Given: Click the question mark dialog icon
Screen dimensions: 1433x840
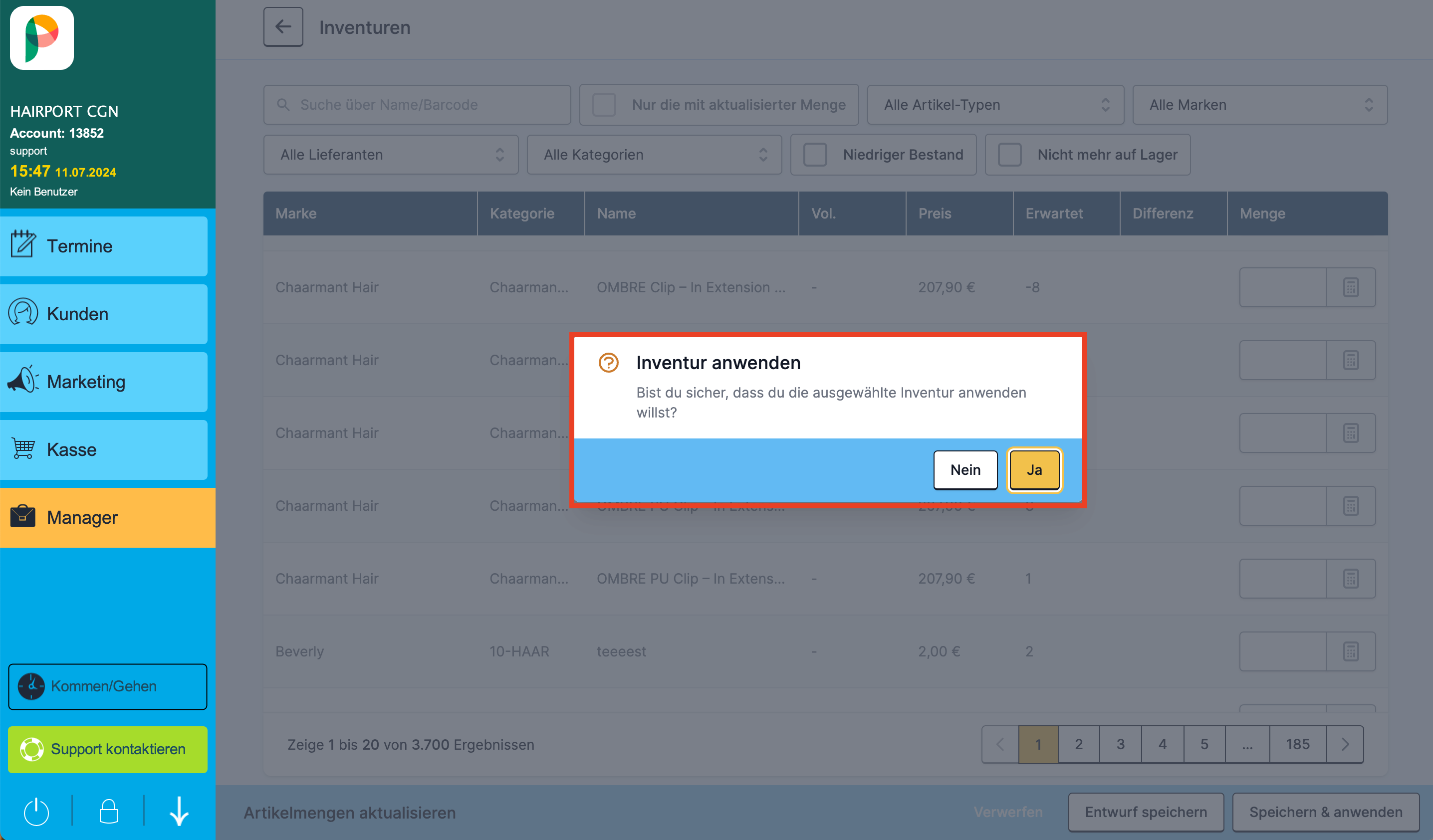Looking at the screenshot, I should point(608,363).
